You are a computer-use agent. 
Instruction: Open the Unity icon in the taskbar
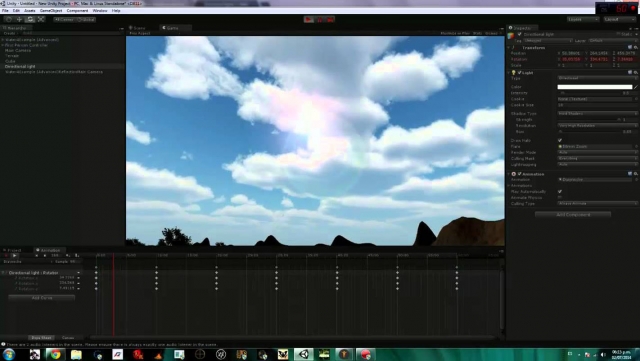click(303, 354)
